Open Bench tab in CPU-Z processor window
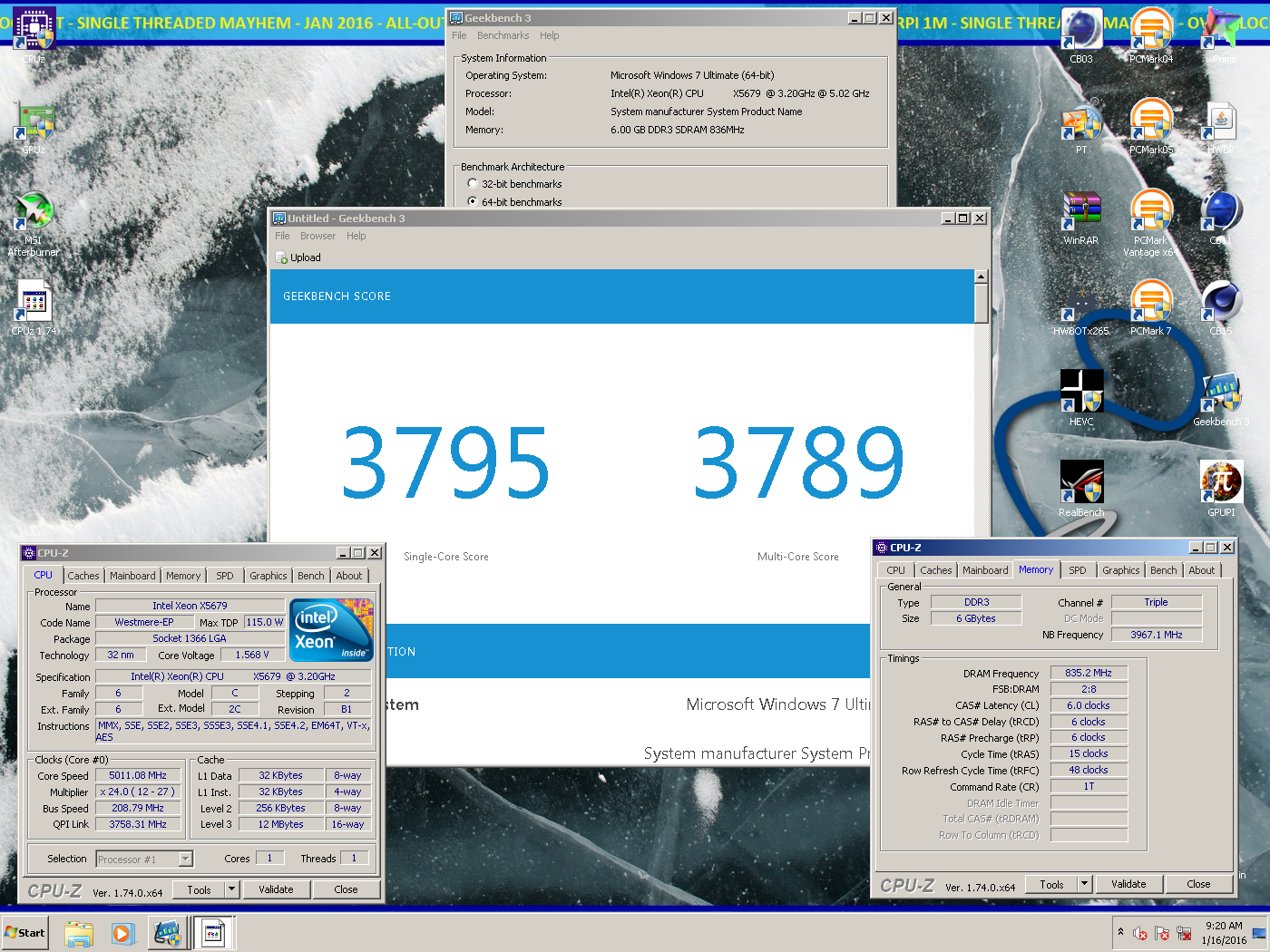This screenshot has height=952, width=1270. (310, 576)
